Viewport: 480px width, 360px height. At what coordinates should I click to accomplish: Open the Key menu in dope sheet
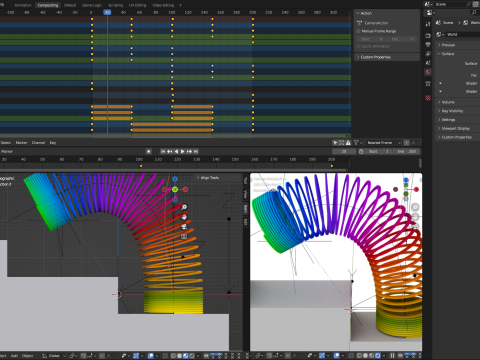(53, 143)
